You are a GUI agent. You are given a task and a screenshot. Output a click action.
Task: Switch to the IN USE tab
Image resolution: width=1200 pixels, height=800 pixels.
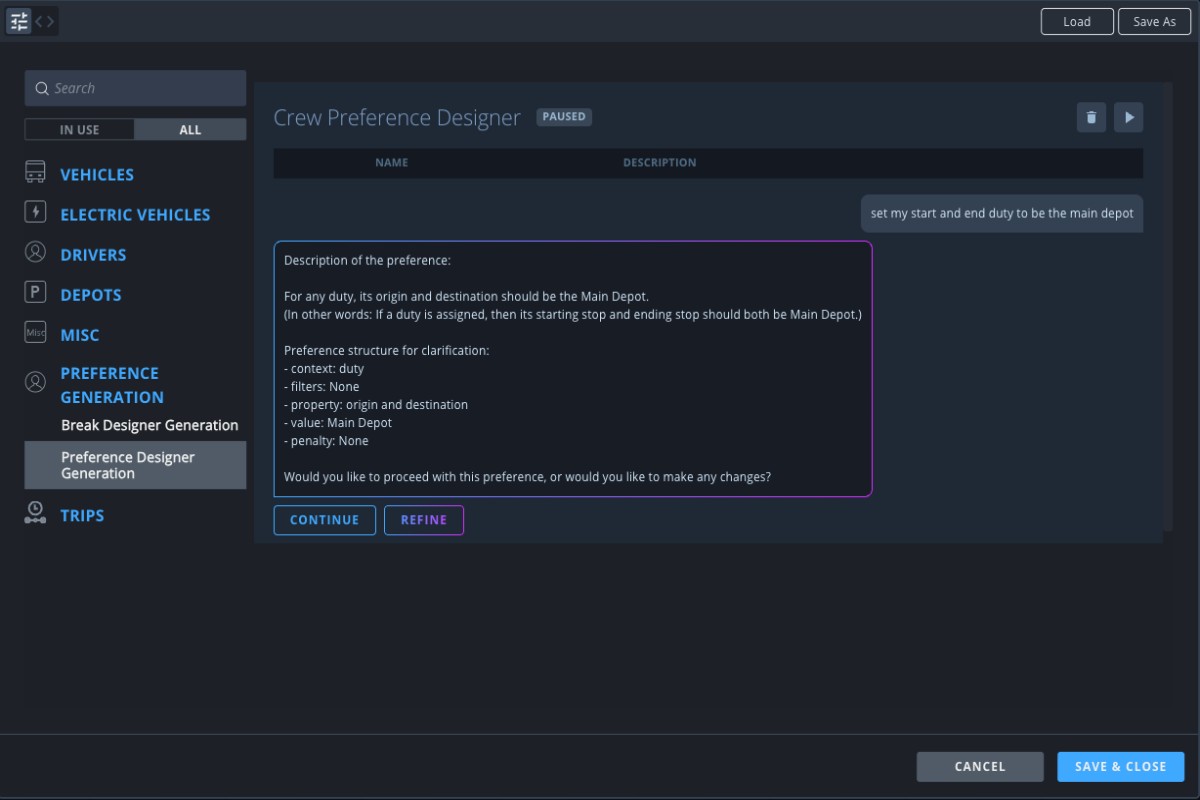(x=79, y=129)
